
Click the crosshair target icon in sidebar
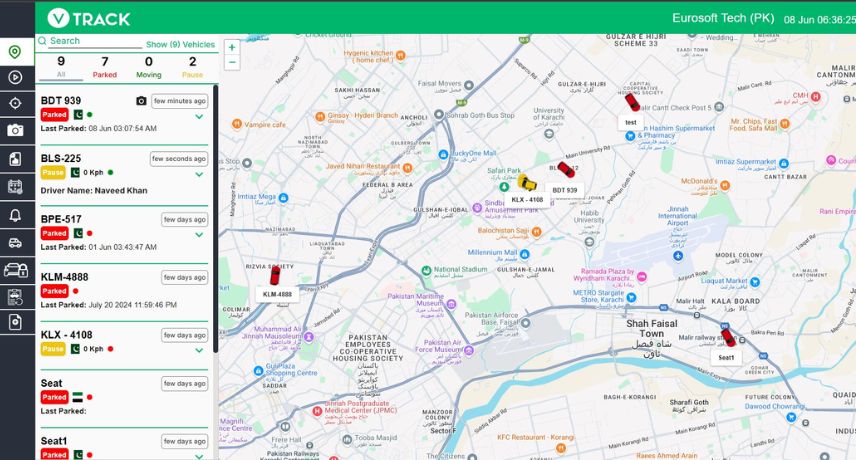point(15,104)
